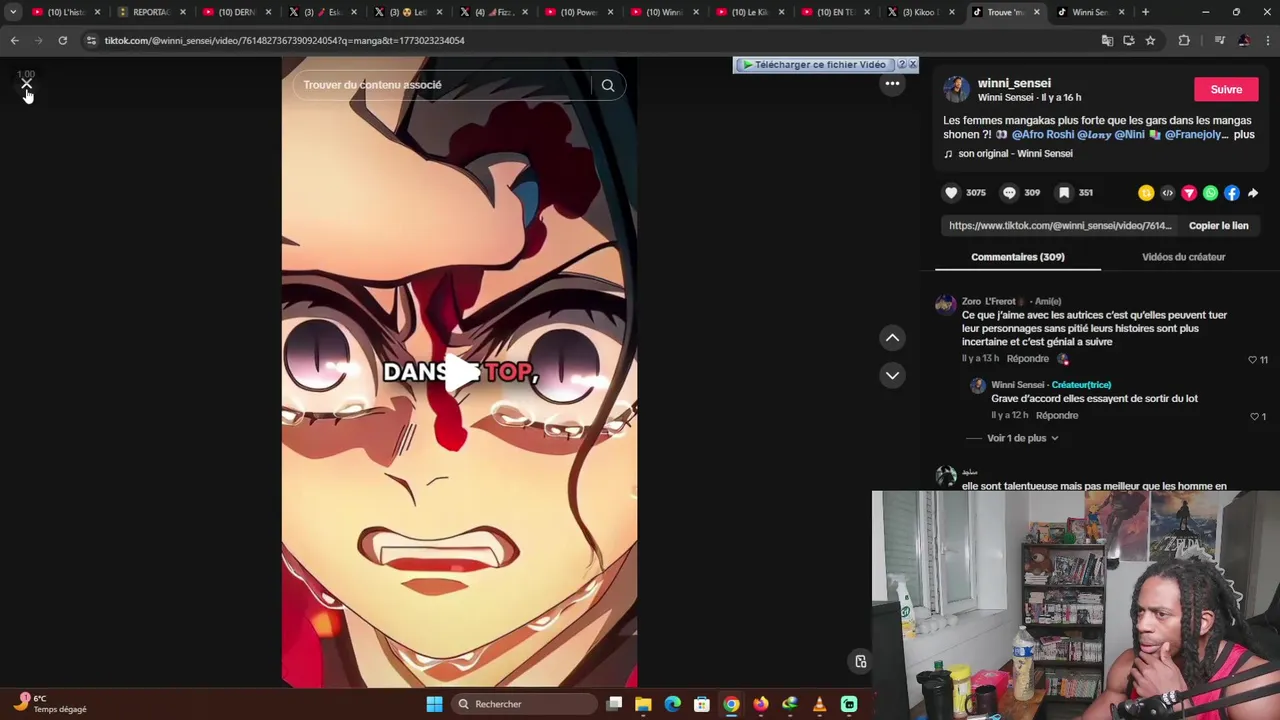Open the weather widget Temps dégagé
Screen dimensions: 1280x720
click(48, 703)
